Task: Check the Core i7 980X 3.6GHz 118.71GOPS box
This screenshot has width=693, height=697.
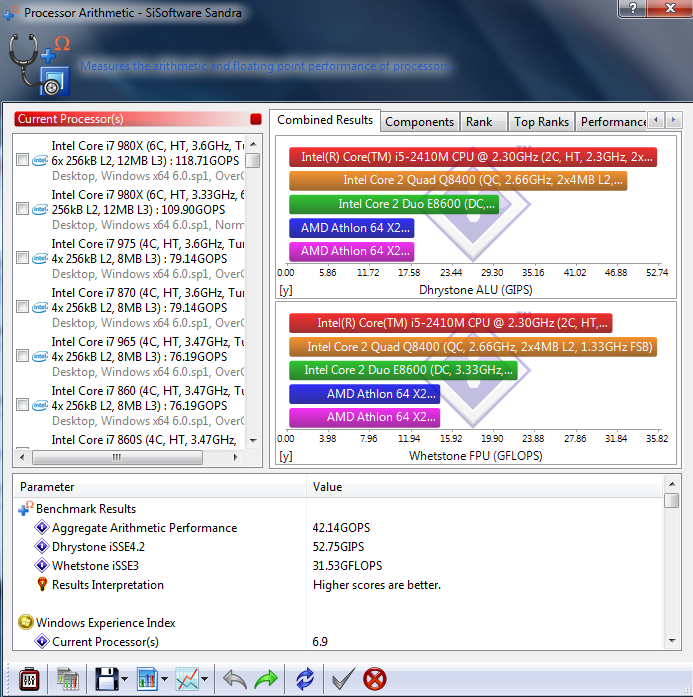Action: point(22,160)
